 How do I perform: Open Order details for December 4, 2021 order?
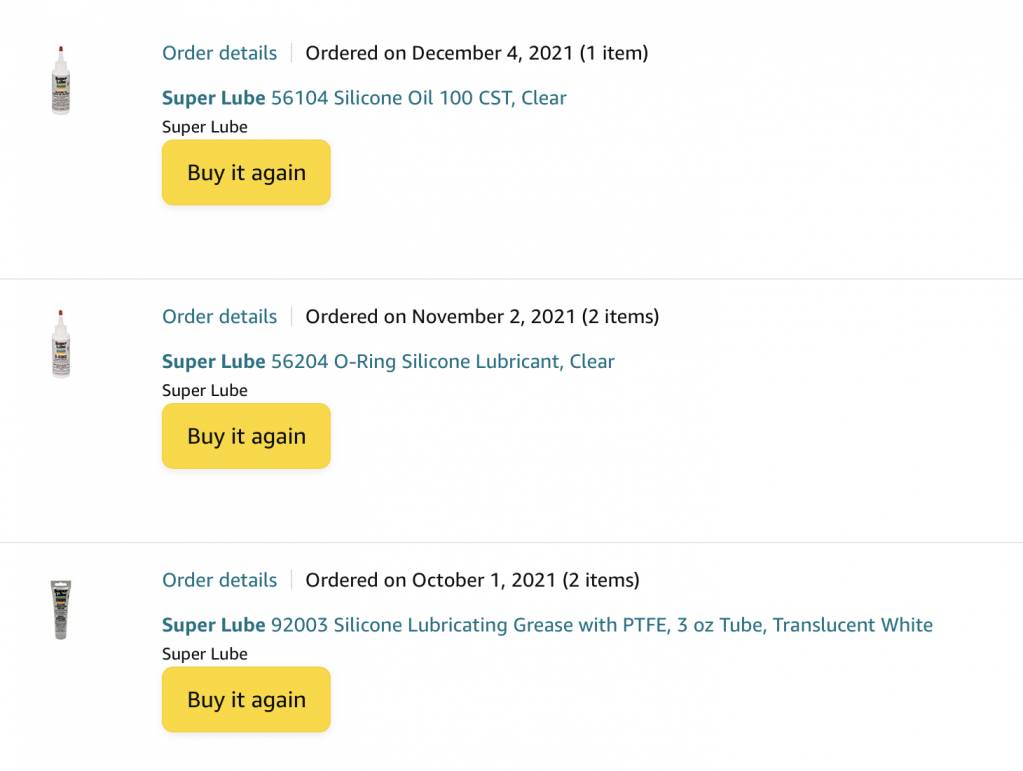pos(219,53)
